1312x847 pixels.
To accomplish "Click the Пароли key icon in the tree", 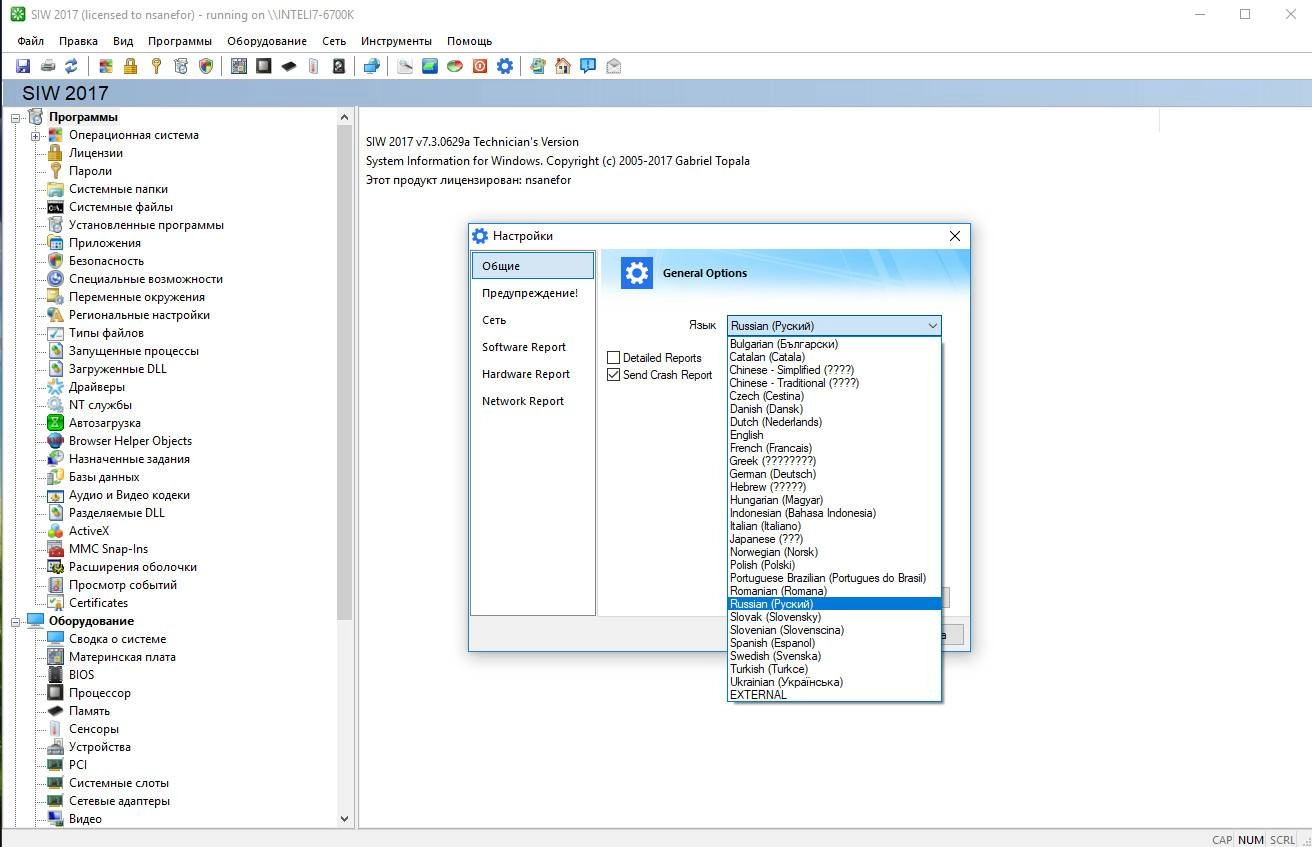I will (56, 171).
